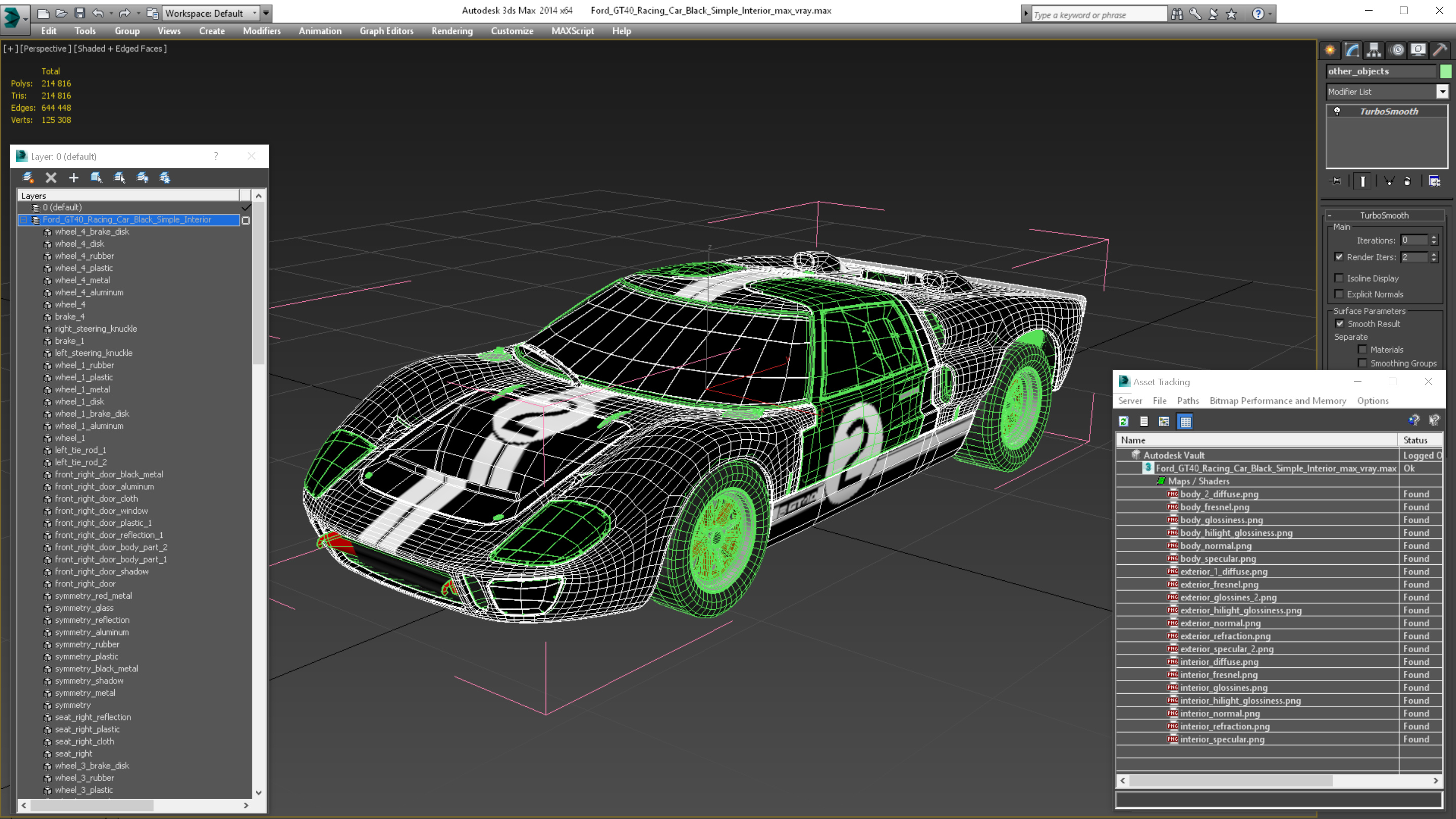The image size is (1456, 819).
Task: Open the Workspace: Default dropdown
Action: (x=210, y=13)
